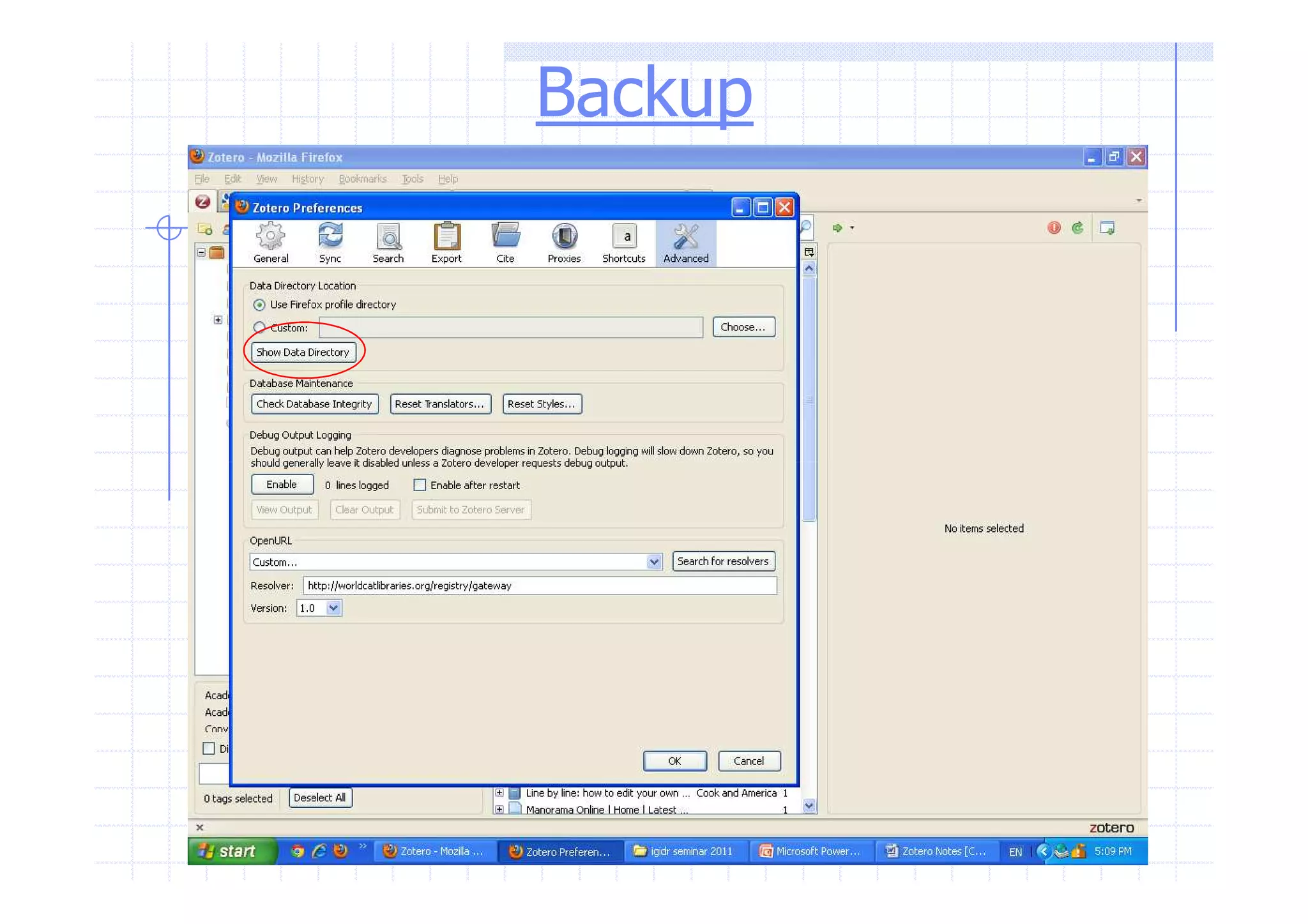Toggle the checkbox in the tag selector
The height and width of the screenshot is (924, 1308).
[x=208, y=748]
